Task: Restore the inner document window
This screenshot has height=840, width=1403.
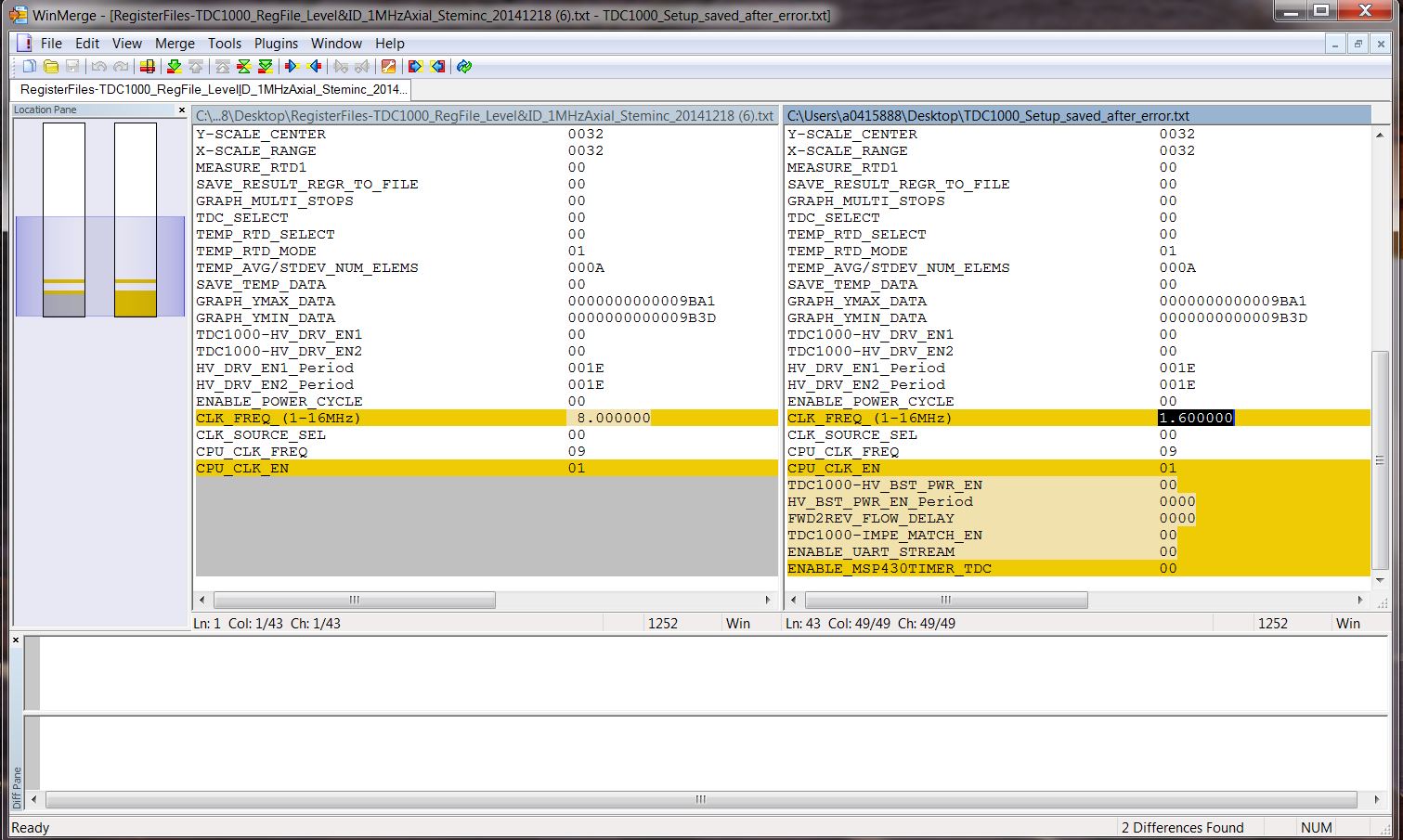Action: tap(1358, 44)
